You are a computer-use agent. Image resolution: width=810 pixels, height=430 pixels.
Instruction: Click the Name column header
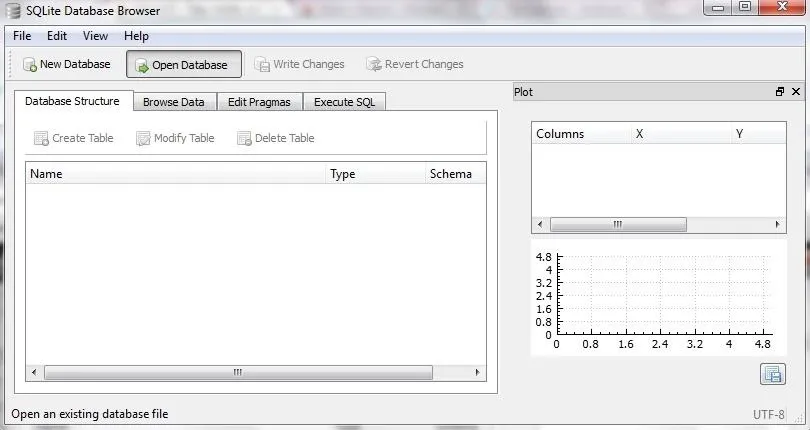click(x=176, y=174)
